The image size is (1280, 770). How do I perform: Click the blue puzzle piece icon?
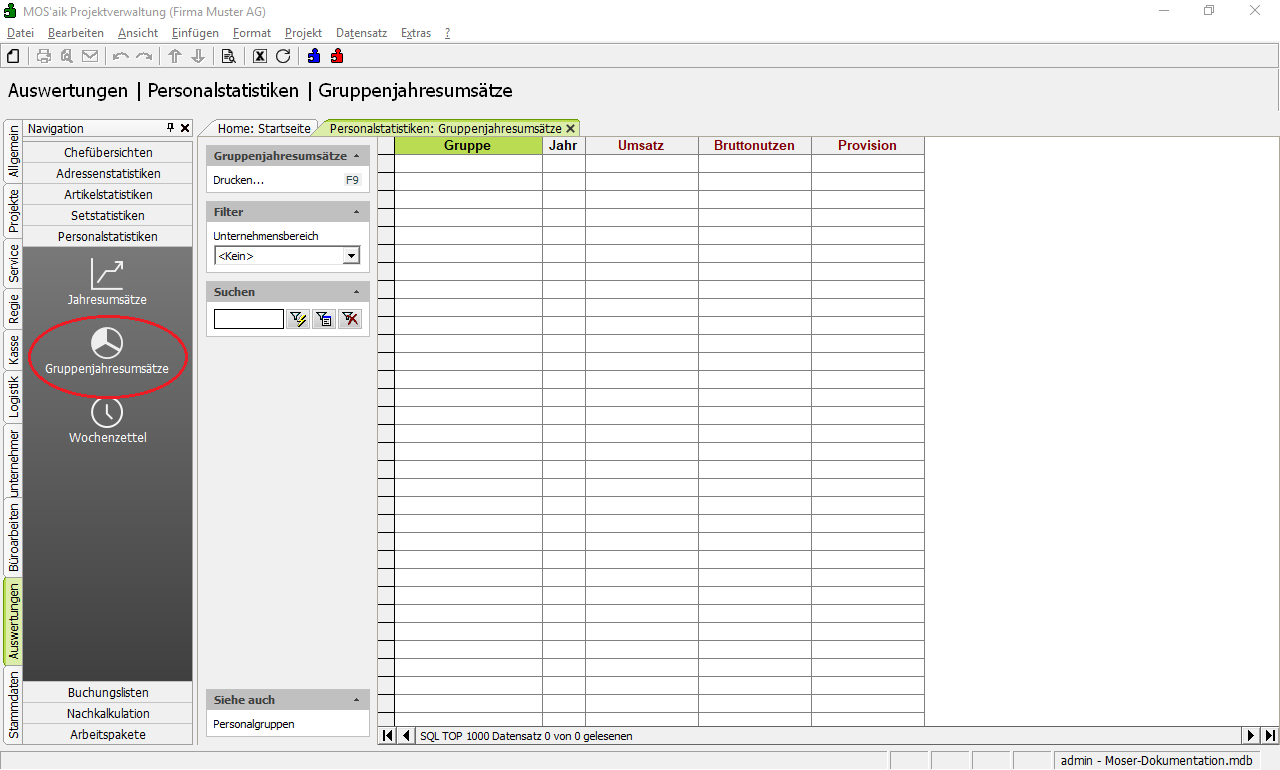tap(314, 56)
